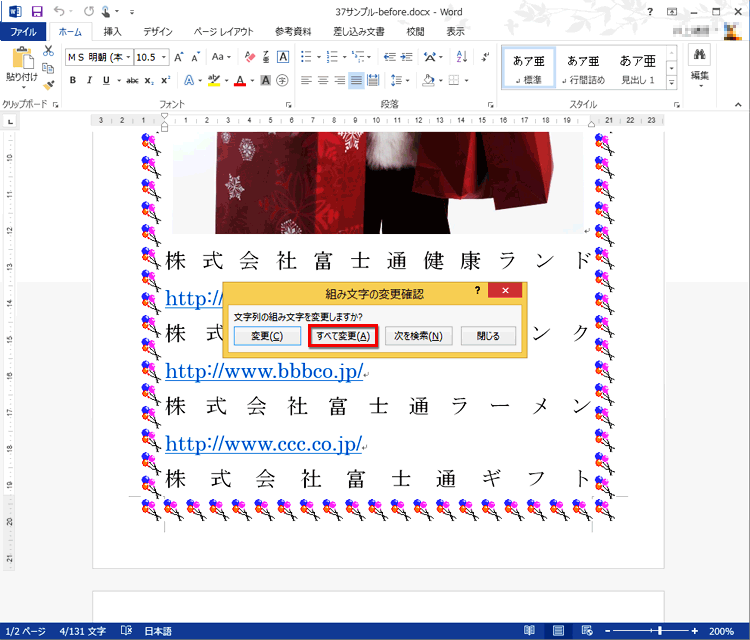Click the すべて変更(A) button
The image size is (750, 640).
[343, 336]
